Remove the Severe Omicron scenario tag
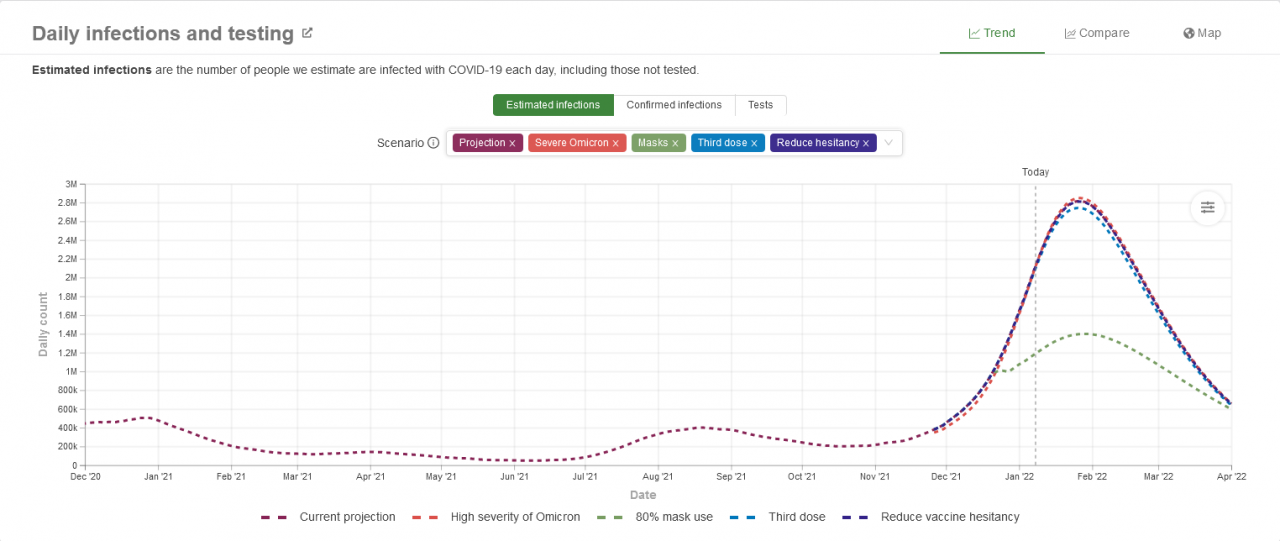This screenshot has width=1280, height=541. coord(616,144)
